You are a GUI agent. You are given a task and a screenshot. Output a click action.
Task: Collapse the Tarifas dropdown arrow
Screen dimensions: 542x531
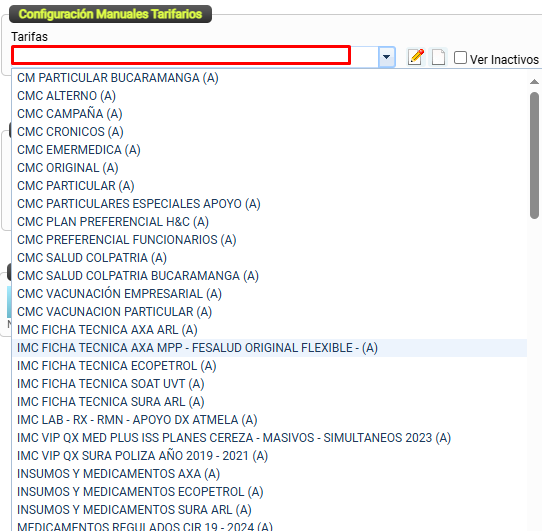tap(387, 57)
